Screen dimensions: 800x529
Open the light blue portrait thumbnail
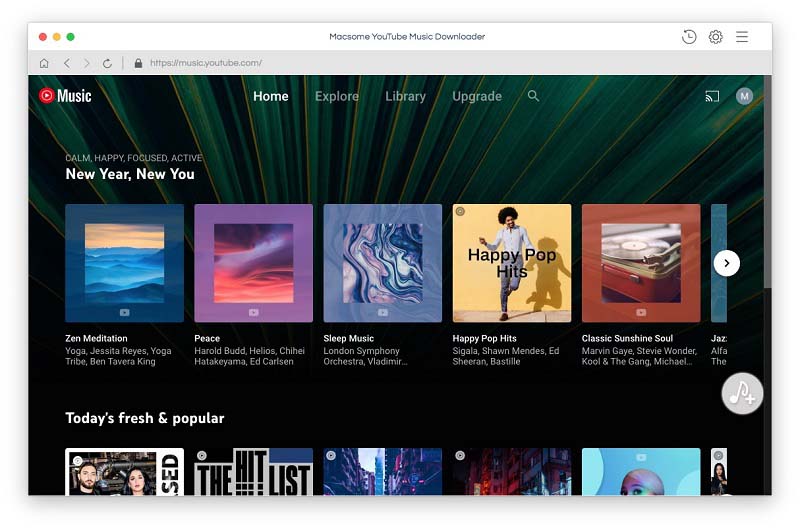click(x=641, y=472)
